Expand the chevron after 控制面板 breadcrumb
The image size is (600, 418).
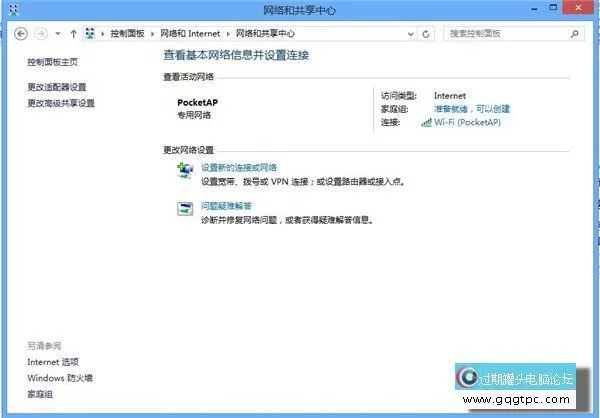[x=152, y=34]
